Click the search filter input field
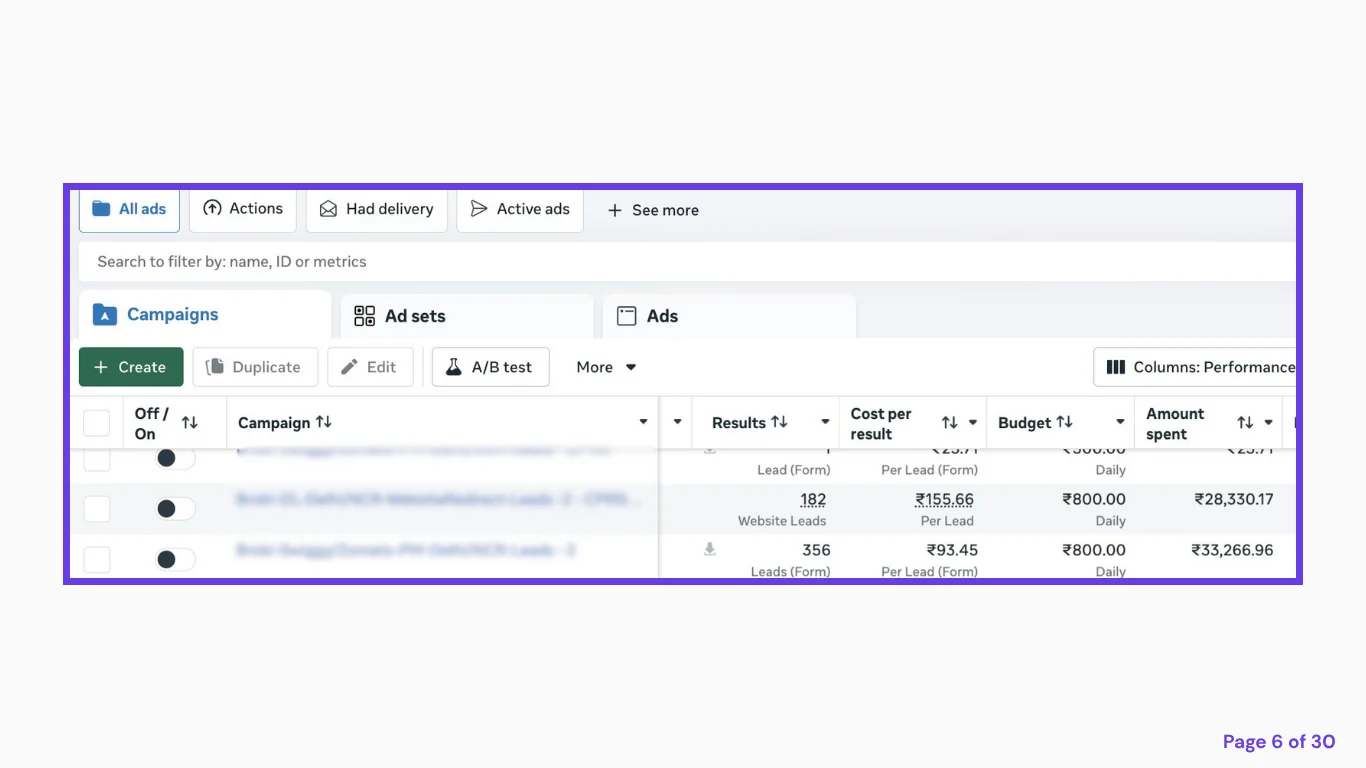This screenshot has height=768, width=1366. [x=687, y=262]
